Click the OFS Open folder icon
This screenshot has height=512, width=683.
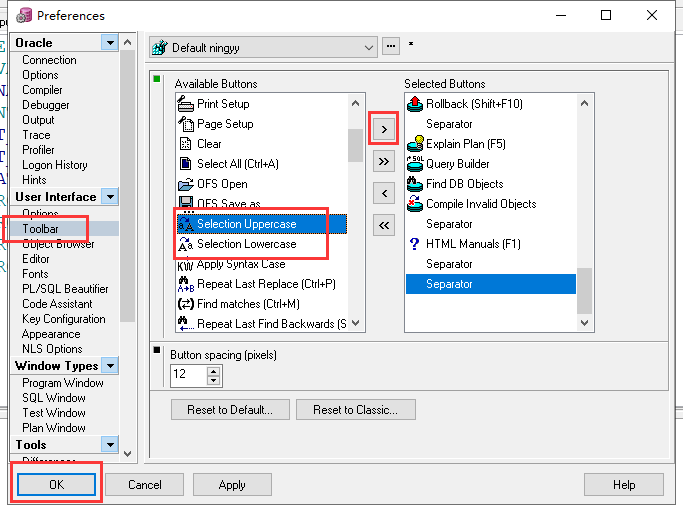tap(186, 184)
